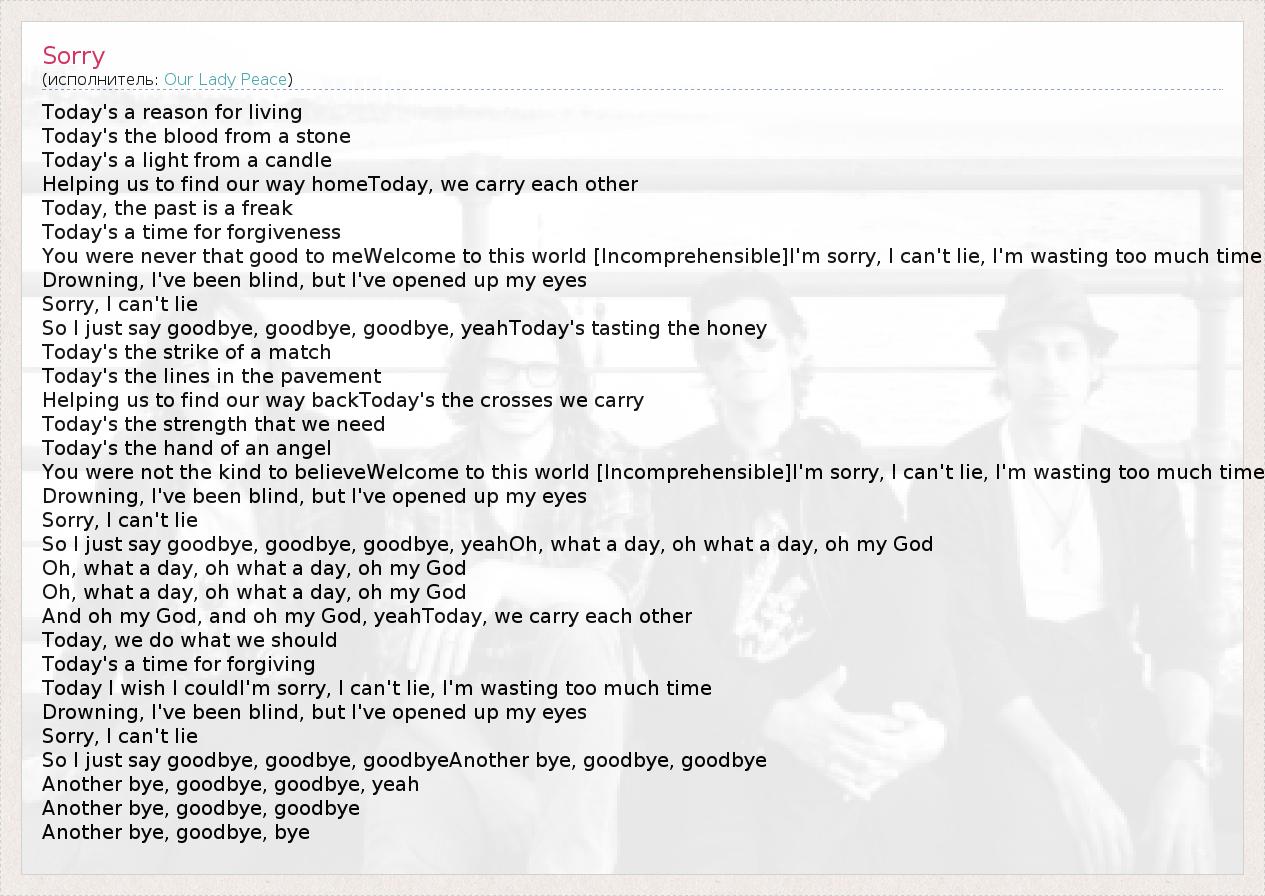Click the исполнитель label text
This screenshot has width=1265, height=896.
(x=100, y=79)
